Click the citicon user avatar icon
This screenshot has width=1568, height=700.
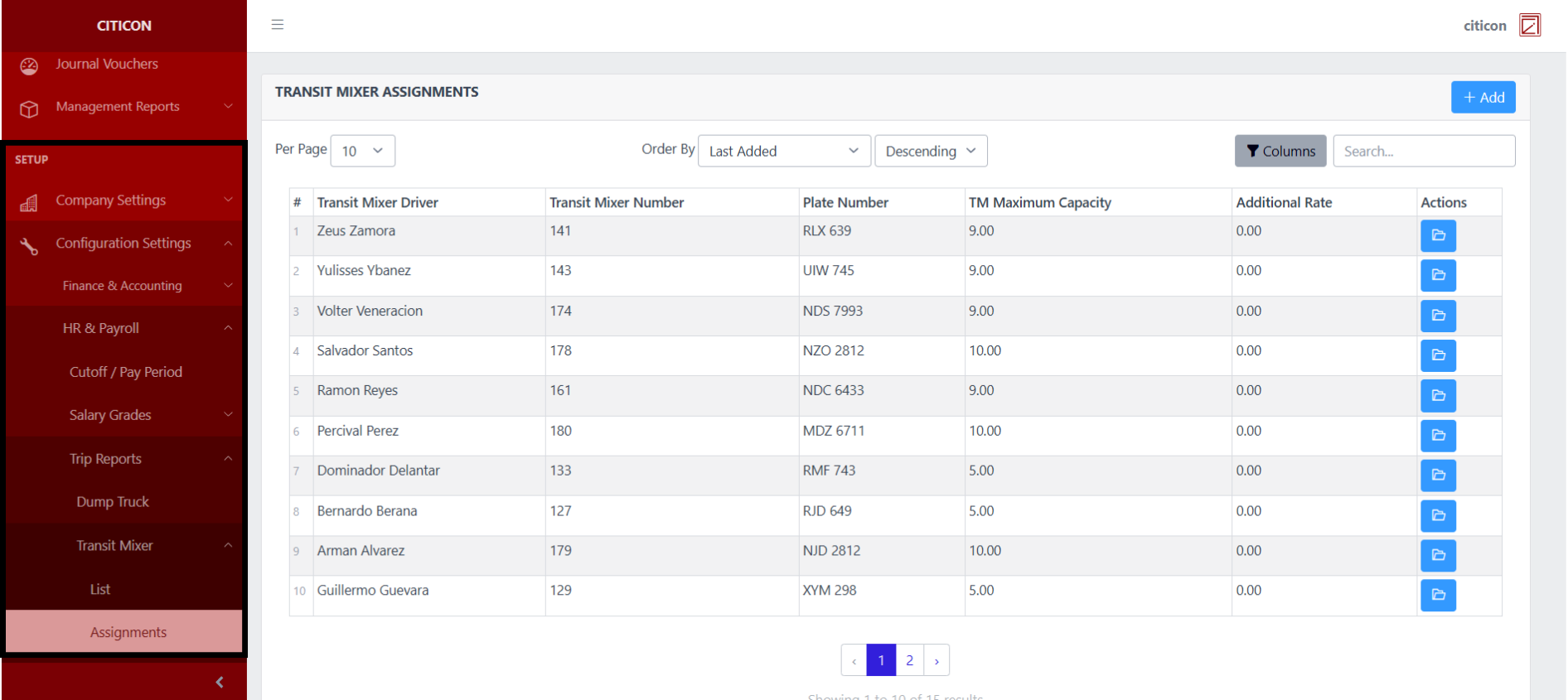click(1530, 25)
